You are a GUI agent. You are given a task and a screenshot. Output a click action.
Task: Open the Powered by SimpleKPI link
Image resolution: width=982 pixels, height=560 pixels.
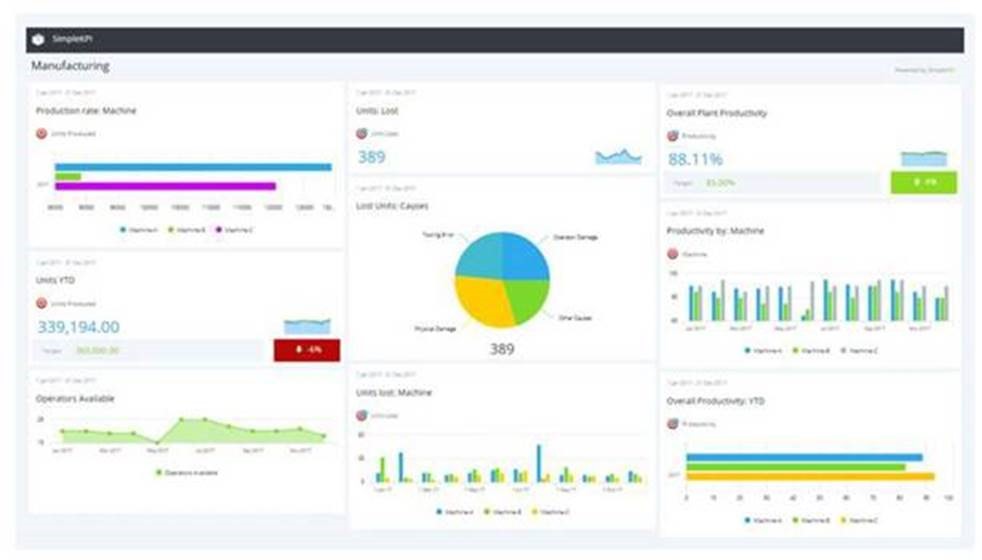pos(924,70)
